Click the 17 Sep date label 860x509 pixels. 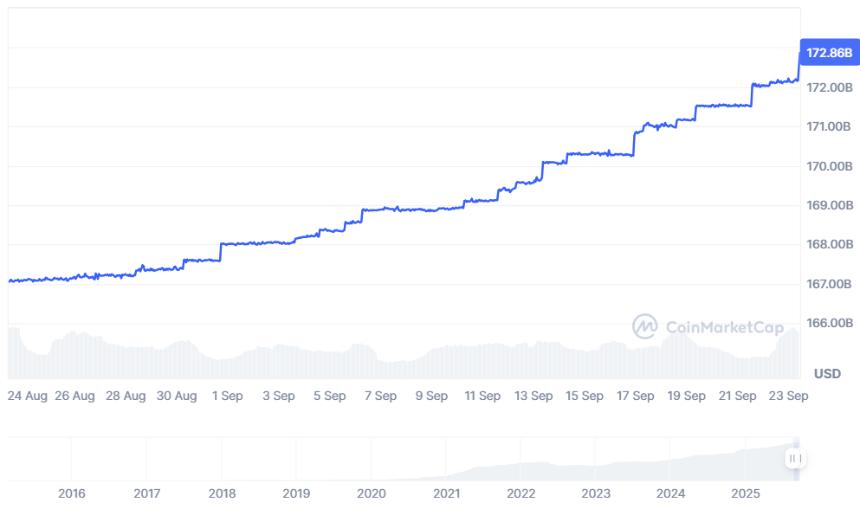click(x=635, y=396)
